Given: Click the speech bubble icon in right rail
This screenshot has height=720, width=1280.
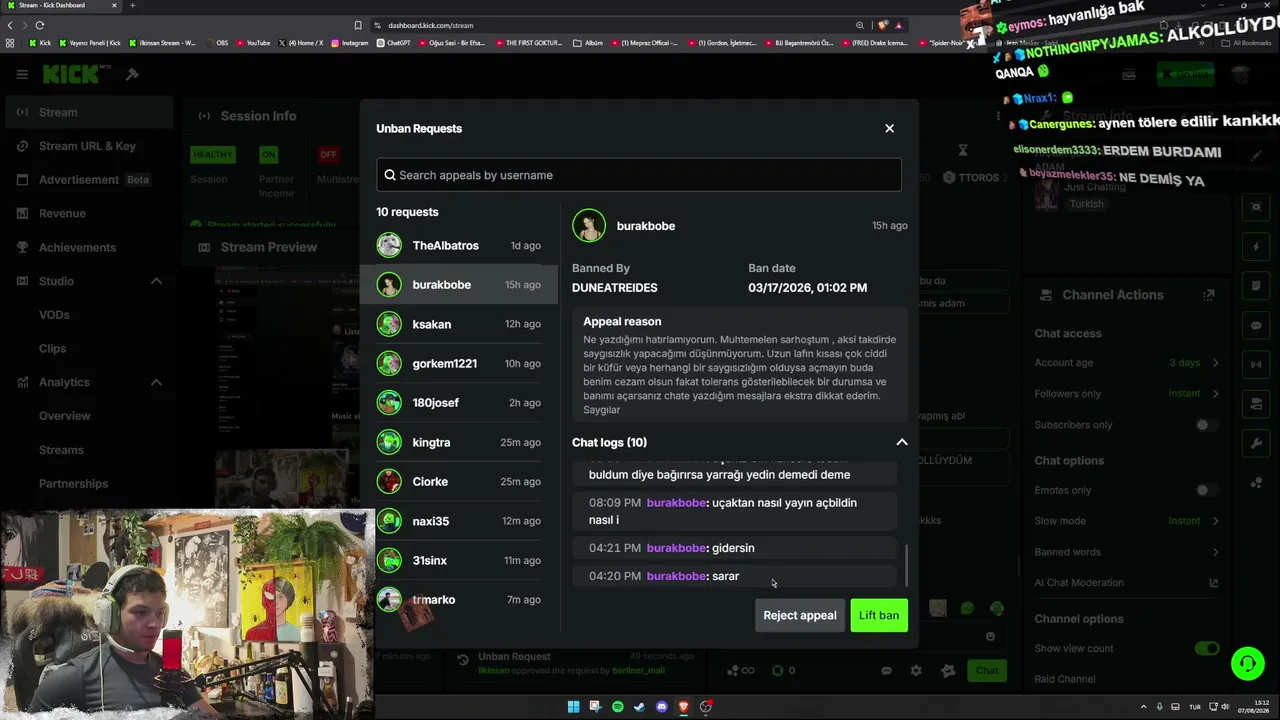Looking at the screenshot, I should pos(1257,326).
